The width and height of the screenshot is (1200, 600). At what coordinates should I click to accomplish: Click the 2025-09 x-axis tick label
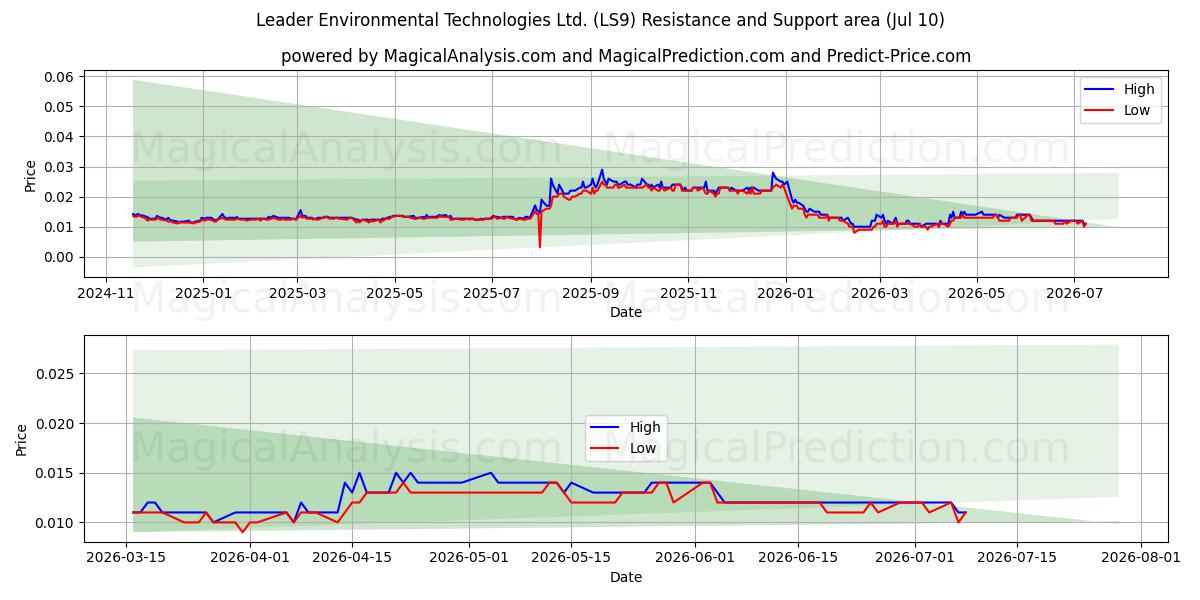coord(590,294)
